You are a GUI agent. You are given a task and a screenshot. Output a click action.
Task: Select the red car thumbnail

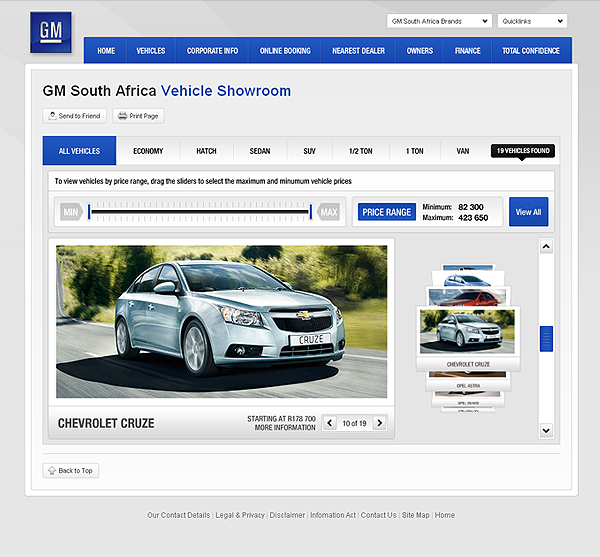pos(468,297)
